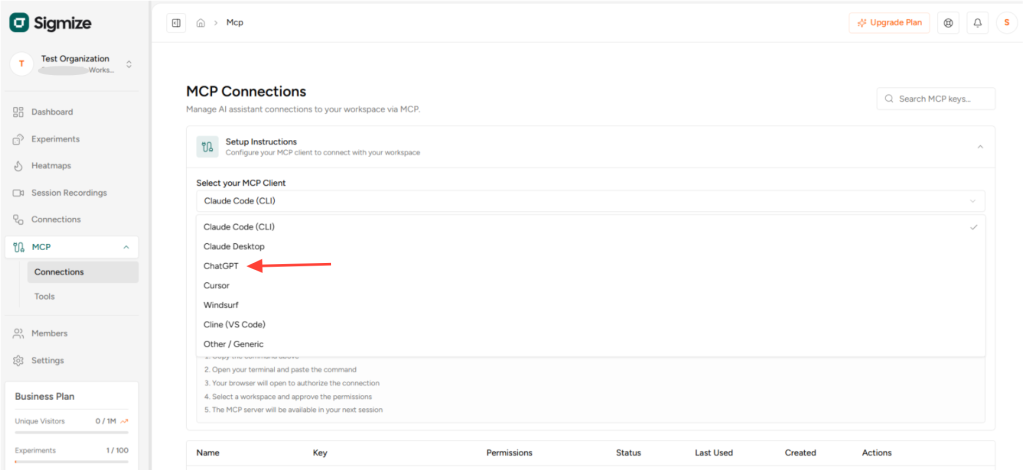Click the Dashboard grid icon
This screenshot has height=470, width=1024.
pyautogui.click(x=18, y=112)
